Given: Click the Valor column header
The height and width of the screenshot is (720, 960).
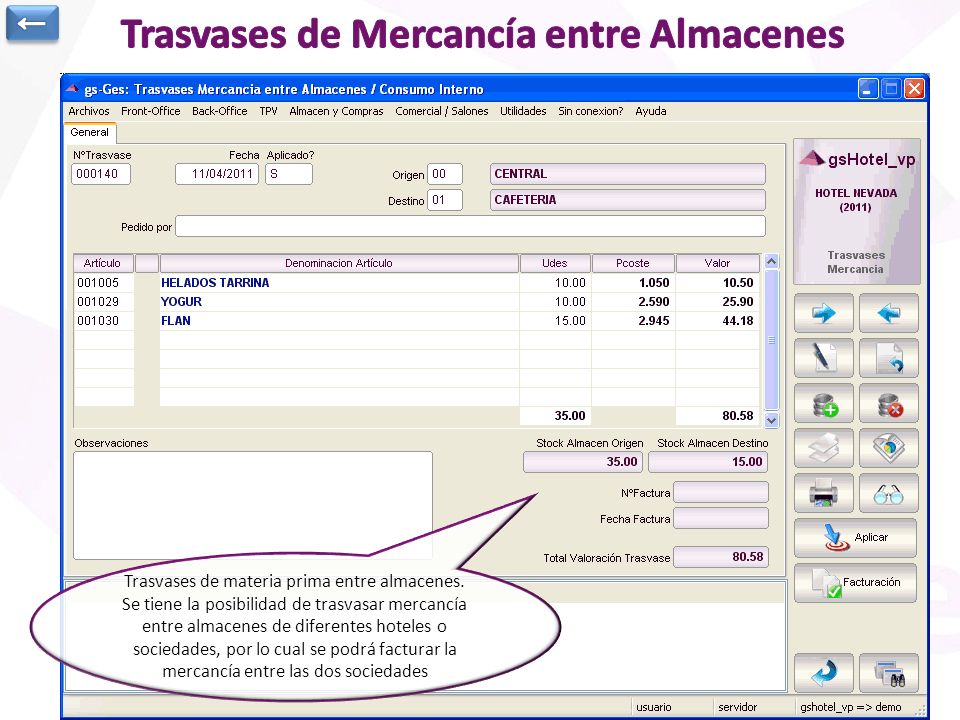Looking at the screenshot, I should 718,263.
